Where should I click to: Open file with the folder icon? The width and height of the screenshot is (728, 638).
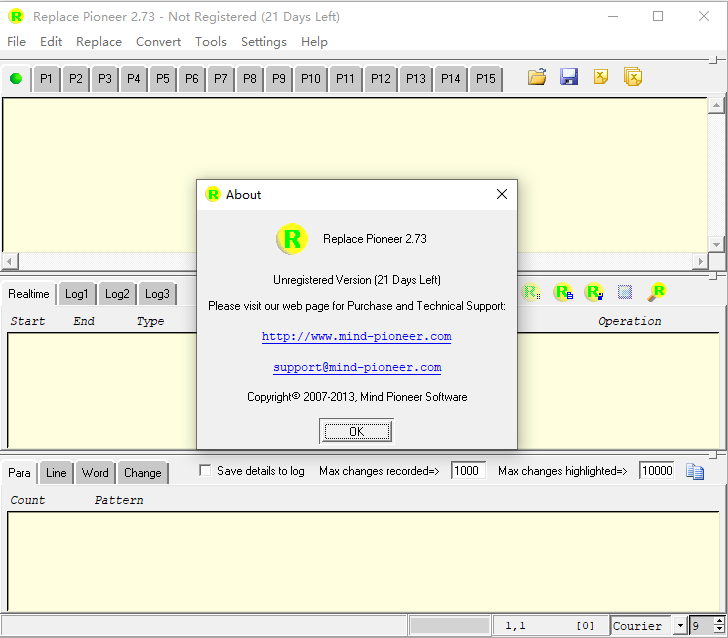(x=537, y=77)
